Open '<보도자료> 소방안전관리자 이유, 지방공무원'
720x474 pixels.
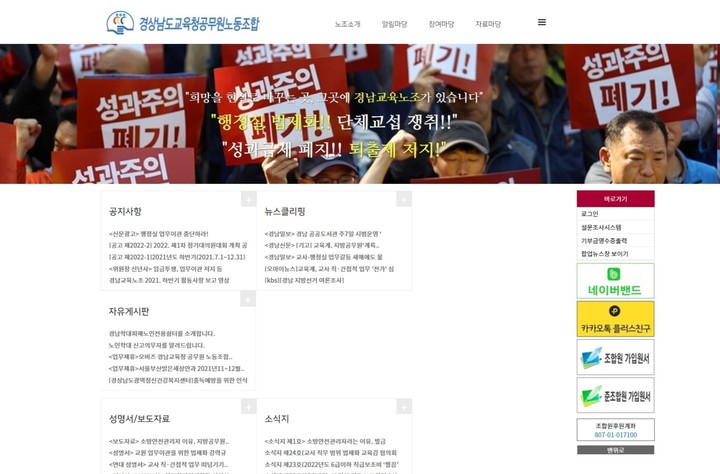click(x=169, y=441)
